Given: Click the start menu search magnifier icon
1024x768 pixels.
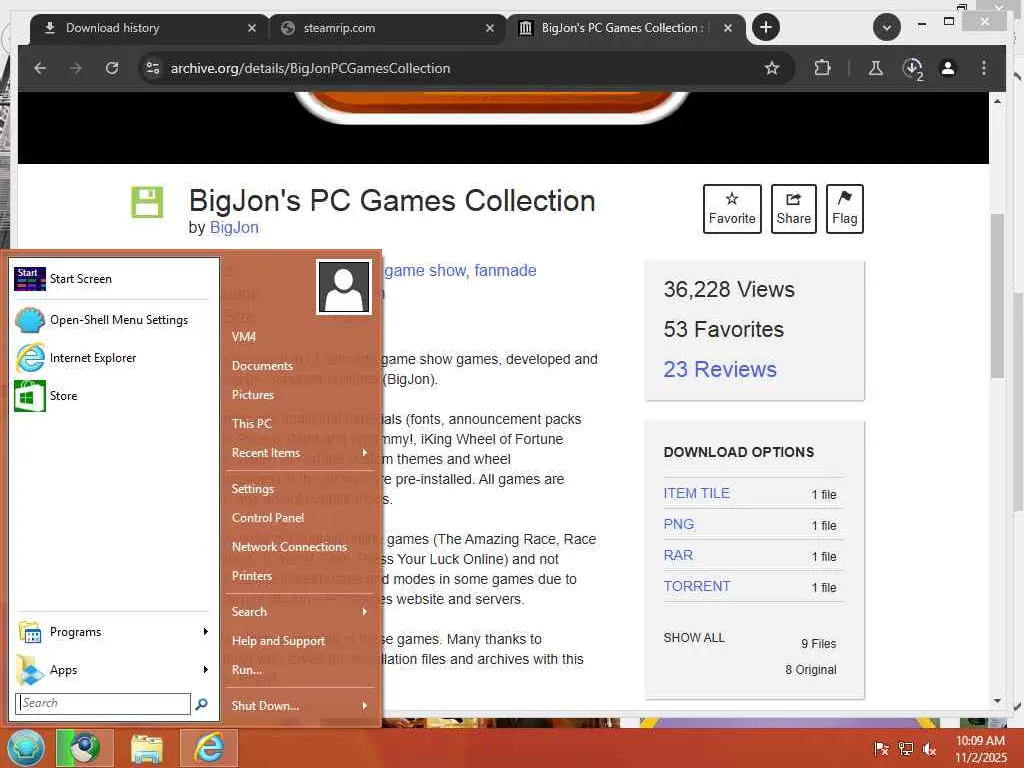Looking at the screenshot, I should (202, 703).
